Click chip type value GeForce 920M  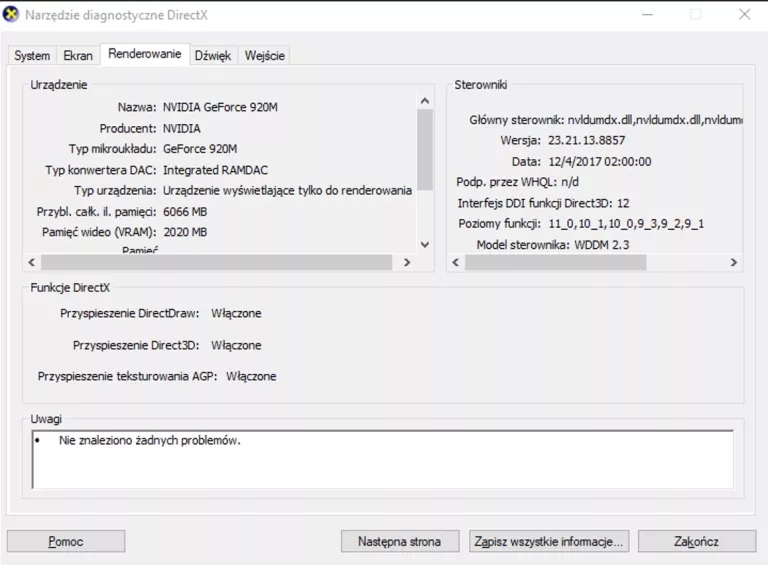[200, 149]
